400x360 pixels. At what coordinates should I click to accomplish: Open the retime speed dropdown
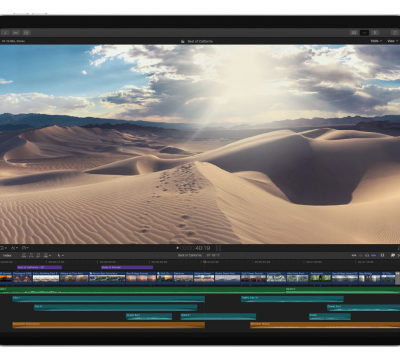pyautogui.click(x=25, y=248)
